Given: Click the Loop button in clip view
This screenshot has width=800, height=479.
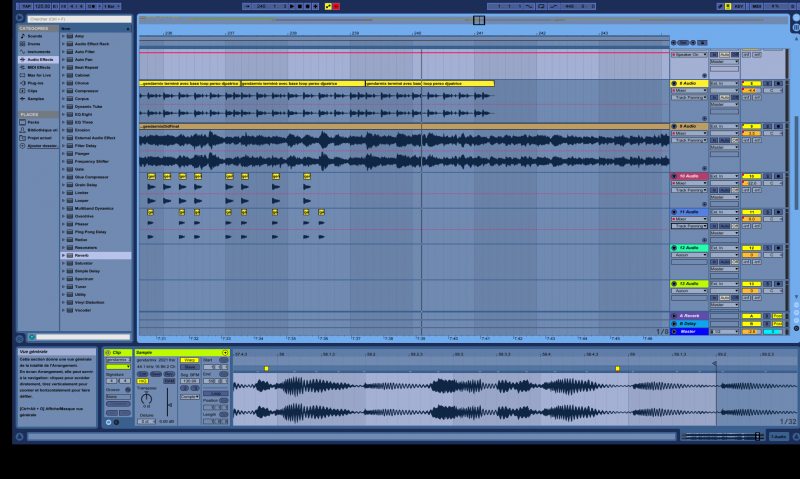Looking at the screenshot, I should point(215,393).
